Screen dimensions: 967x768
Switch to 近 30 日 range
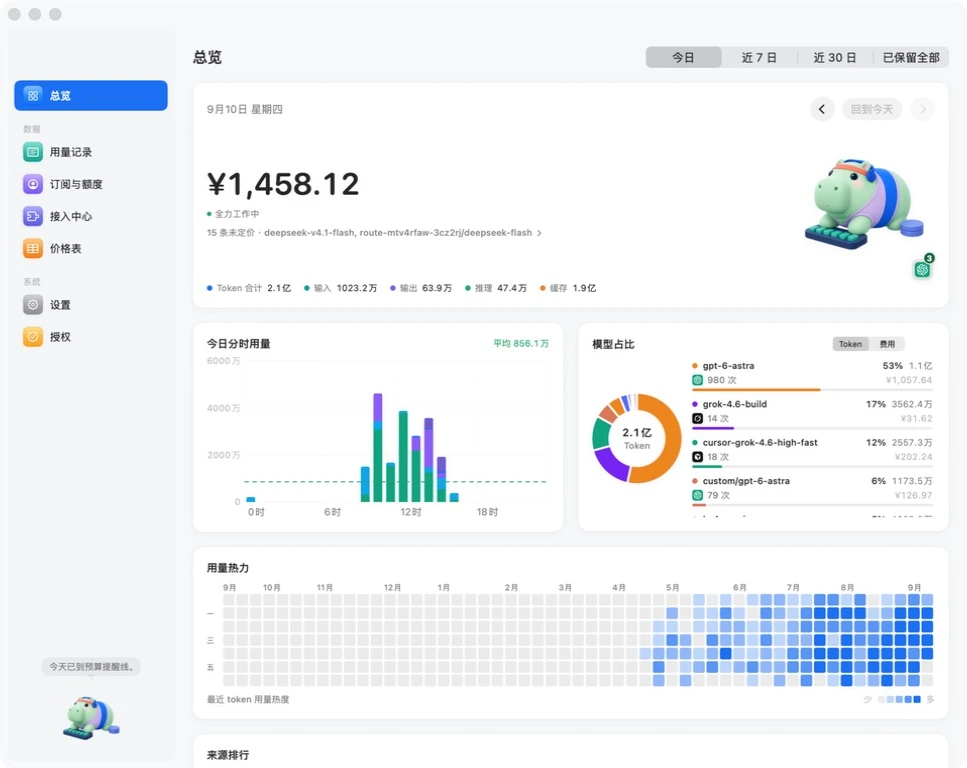tap(835, 57)
